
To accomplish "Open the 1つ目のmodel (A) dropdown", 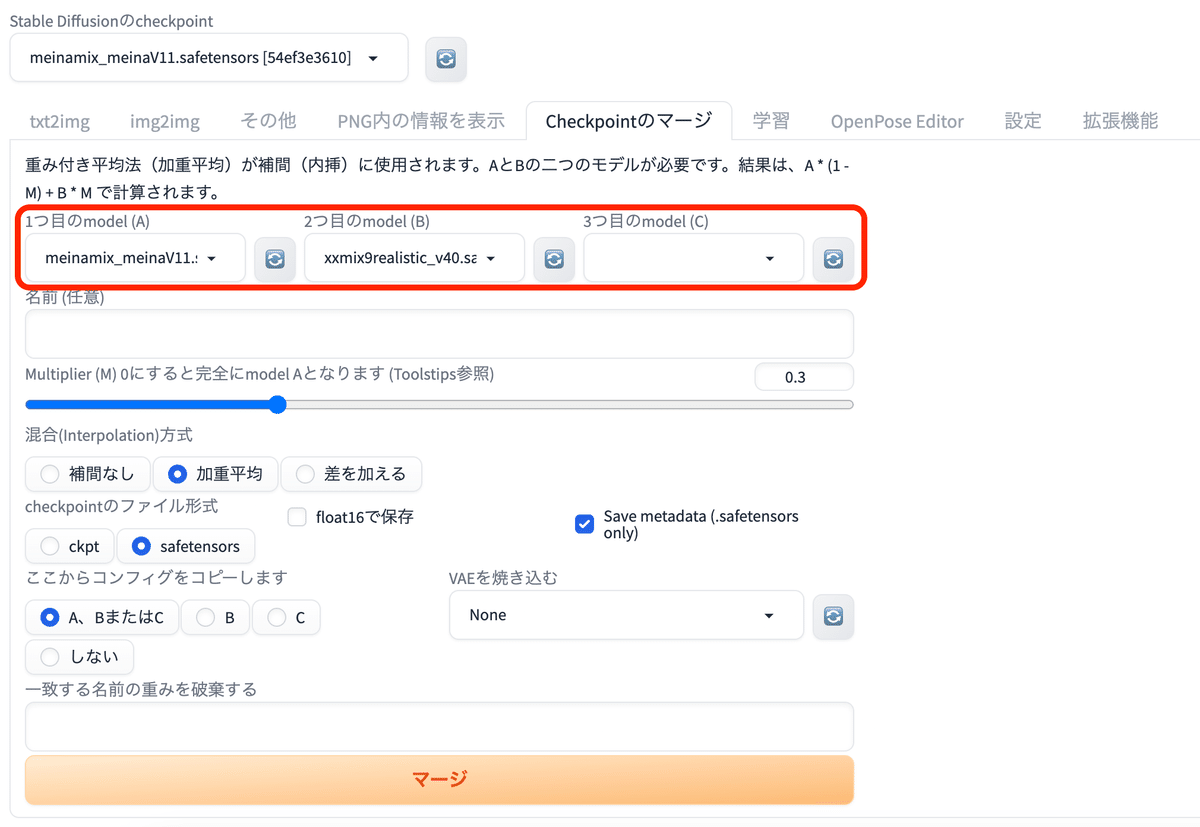I will (135, 258).
